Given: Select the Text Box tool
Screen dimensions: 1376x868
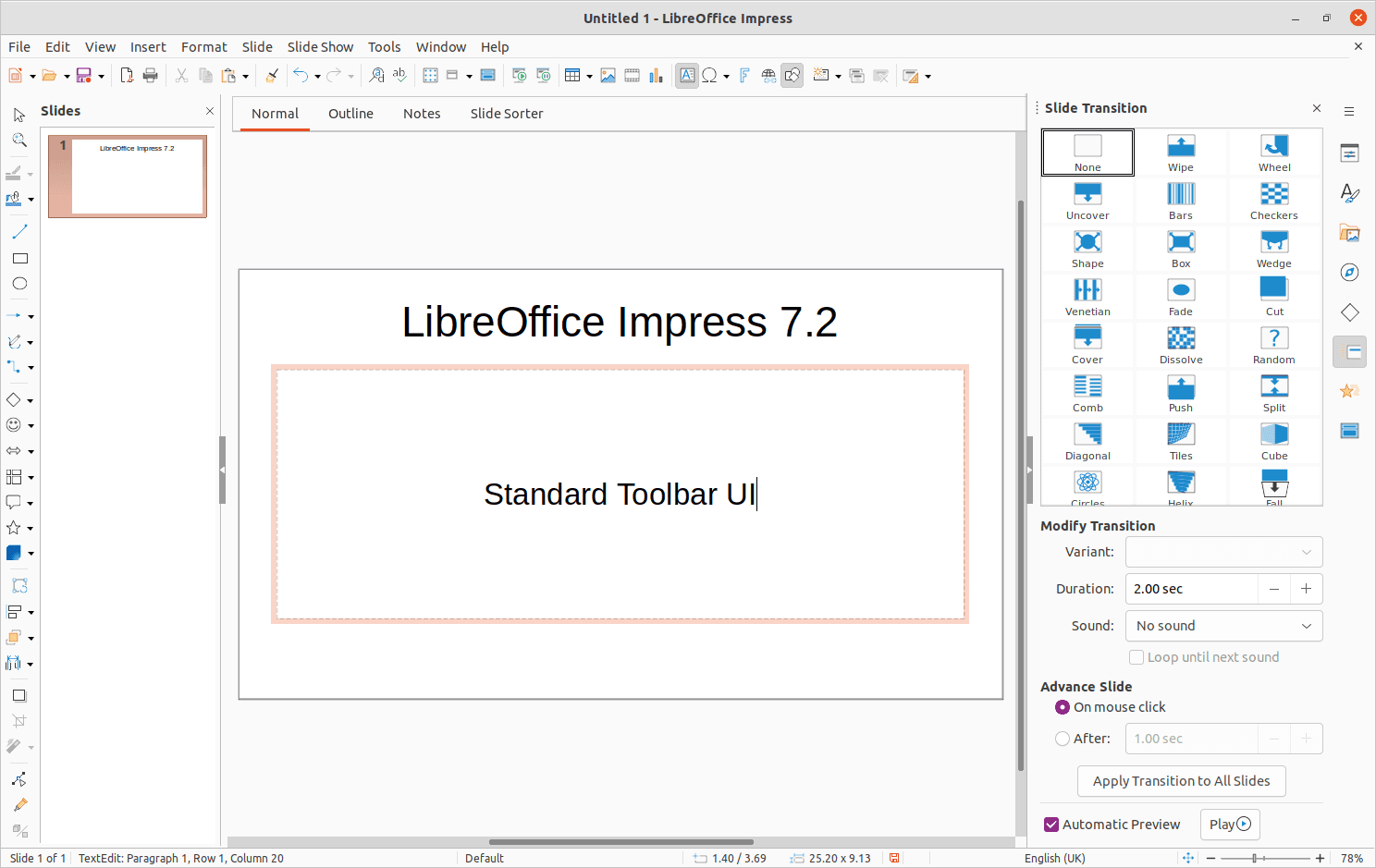Looking at the screenshot, I should click(687, 76).
